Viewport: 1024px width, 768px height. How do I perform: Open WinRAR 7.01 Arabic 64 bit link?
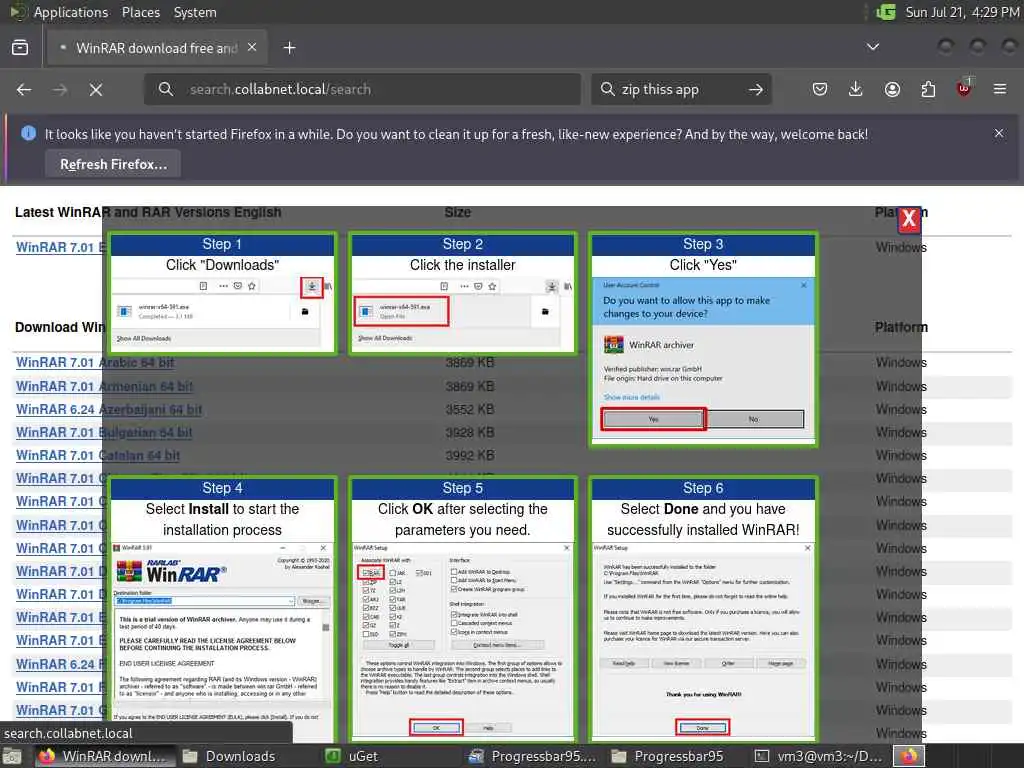click(95, 362)
